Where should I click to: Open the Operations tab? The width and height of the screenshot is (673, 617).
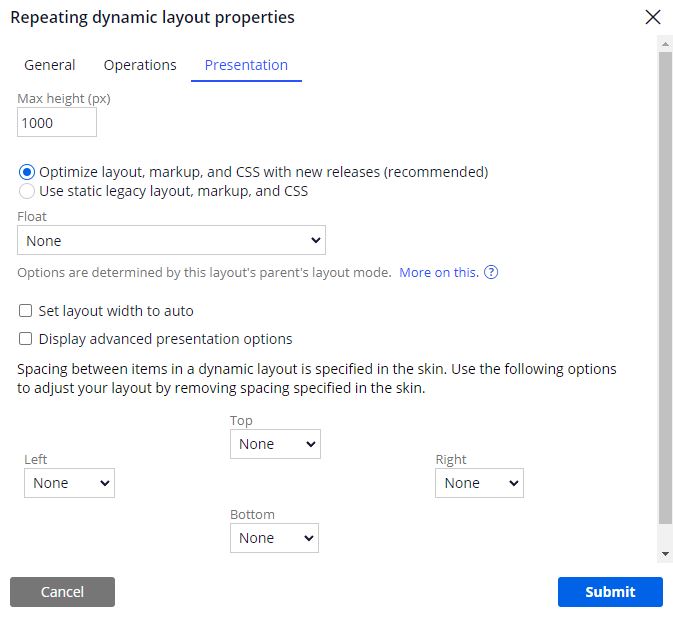point(140,65)
